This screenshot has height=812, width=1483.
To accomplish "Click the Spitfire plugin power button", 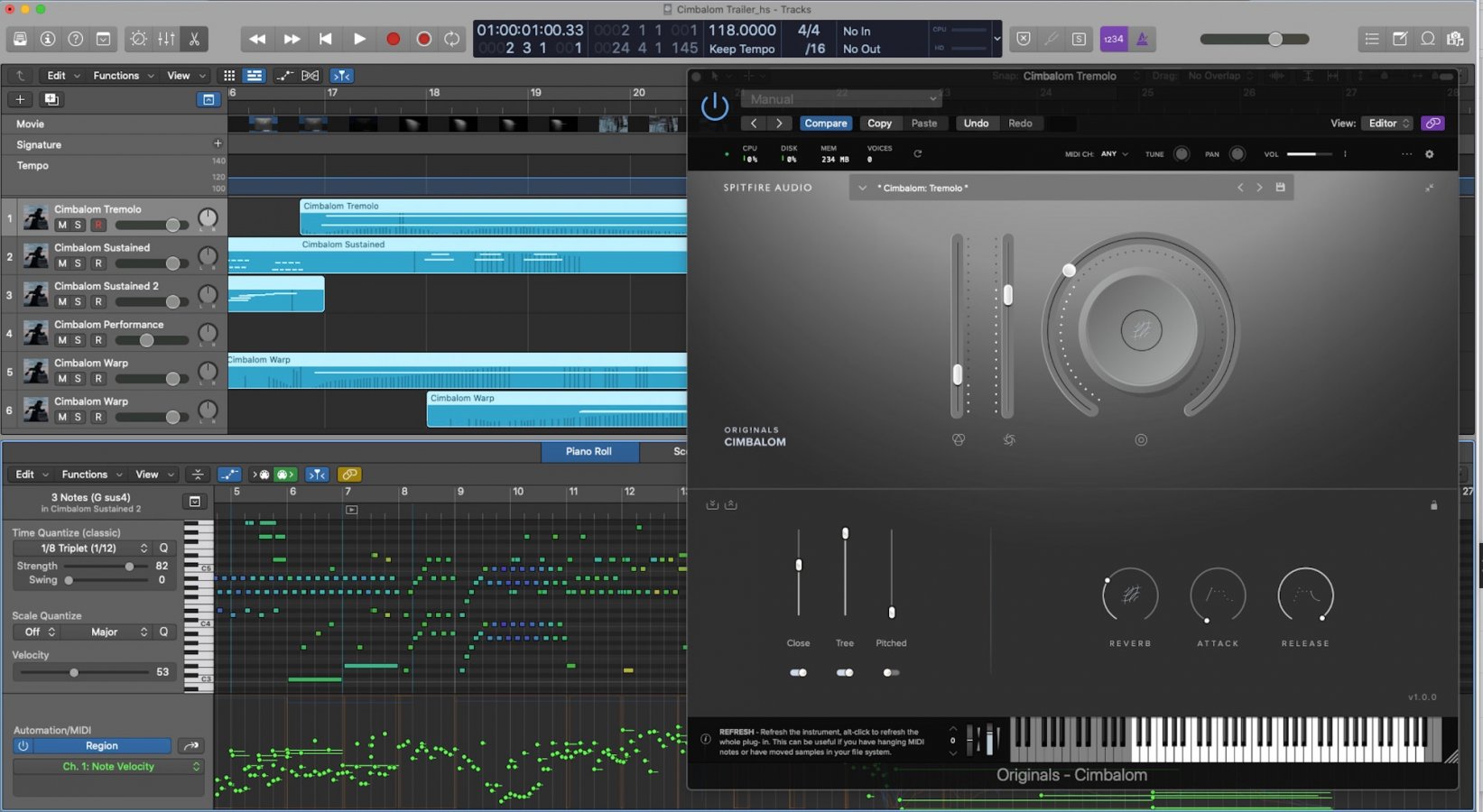I will tap(714, 107).
